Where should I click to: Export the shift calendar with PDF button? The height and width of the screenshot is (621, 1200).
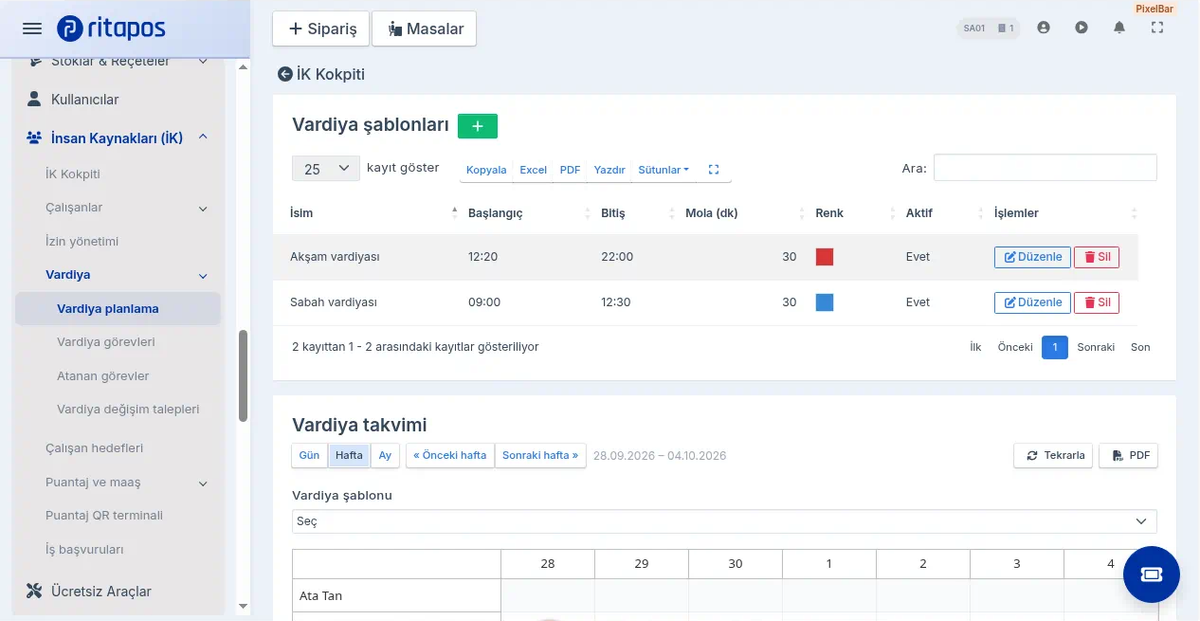pos(1128,455)
